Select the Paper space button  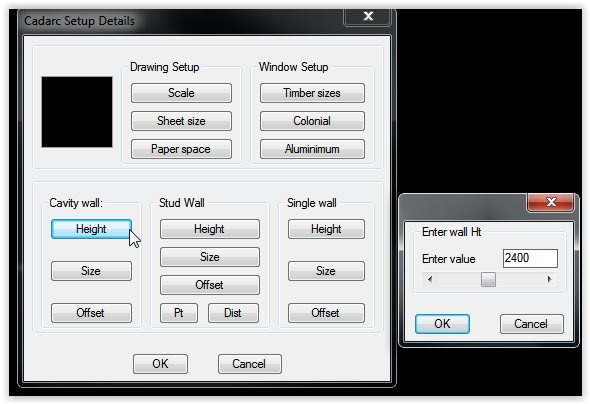(181, 149)
